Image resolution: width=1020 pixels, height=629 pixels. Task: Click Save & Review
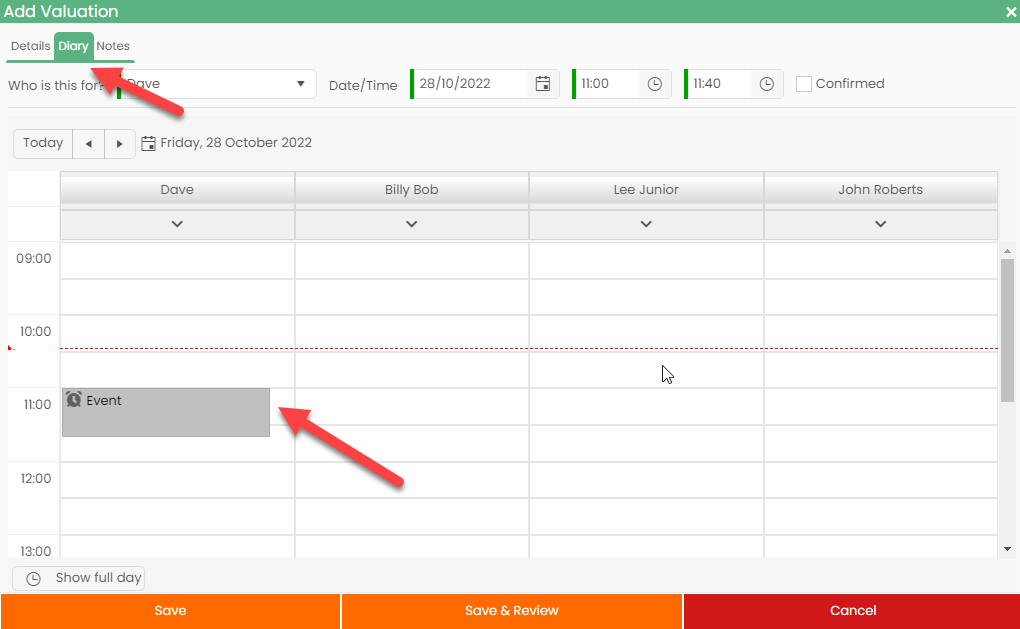[x=511, y=610]
